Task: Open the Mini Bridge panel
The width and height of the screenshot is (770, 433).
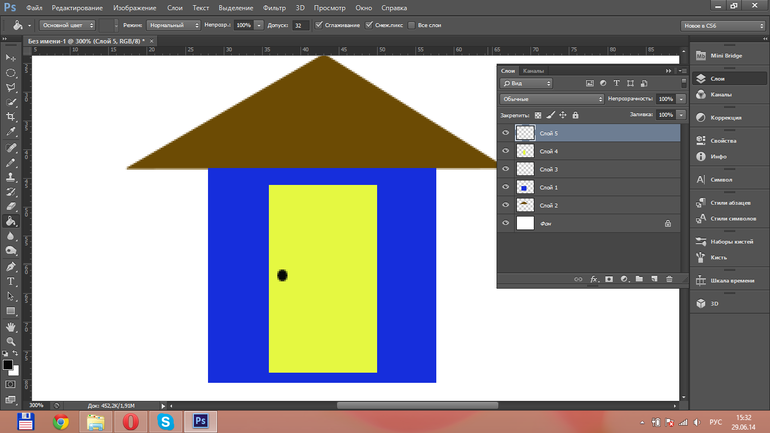Action: click(725, 56)
